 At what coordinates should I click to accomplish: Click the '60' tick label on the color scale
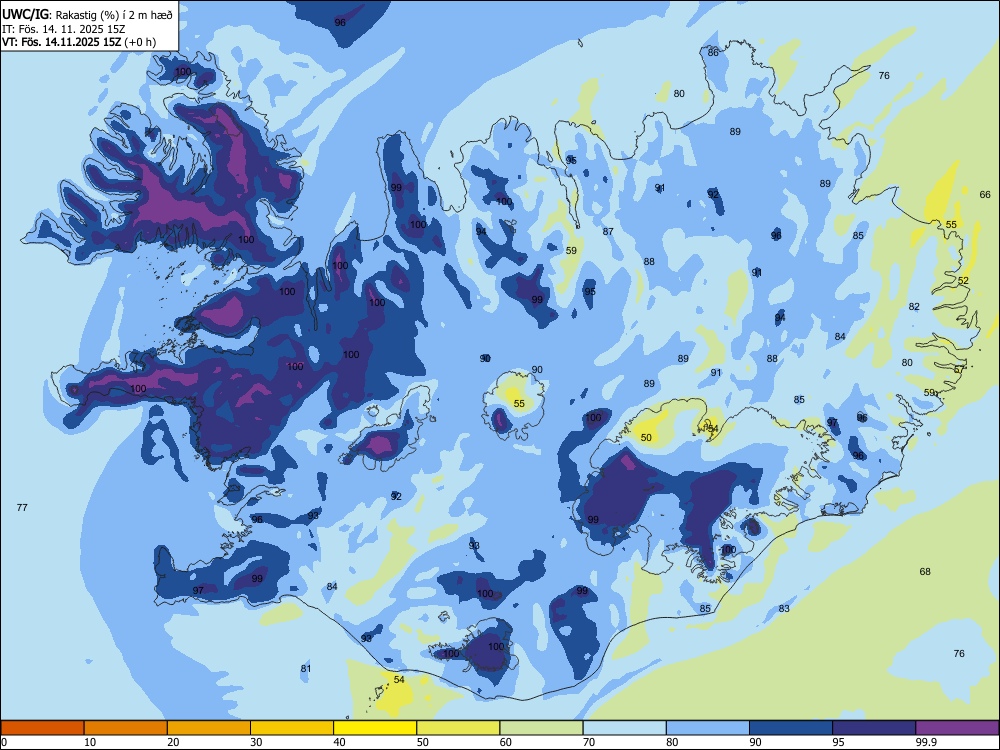[x=506, y=742]
